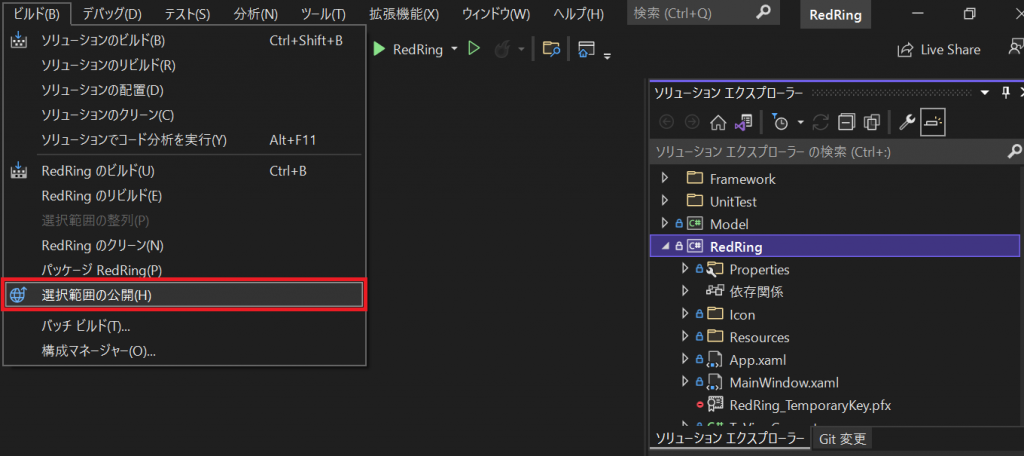Select the MainWindow.xaml file icon
This screenshot has height=456, width=1024.
tap(715, 382)
